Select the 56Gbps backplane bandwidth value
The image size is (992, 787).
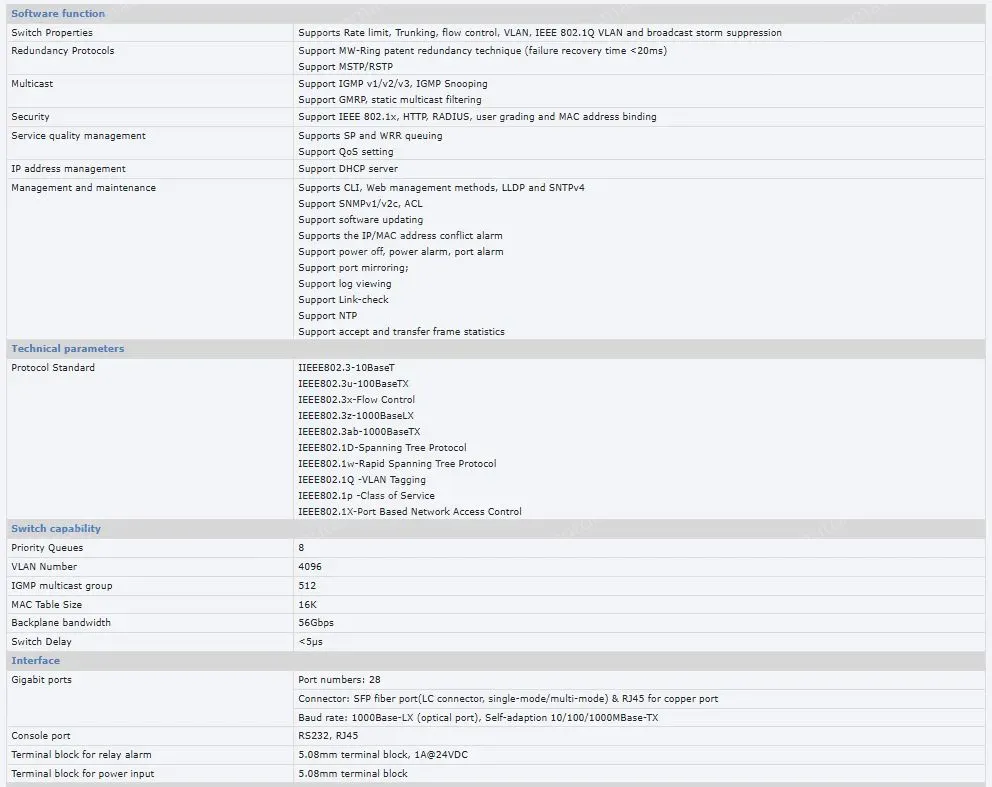tap(316, 623)
